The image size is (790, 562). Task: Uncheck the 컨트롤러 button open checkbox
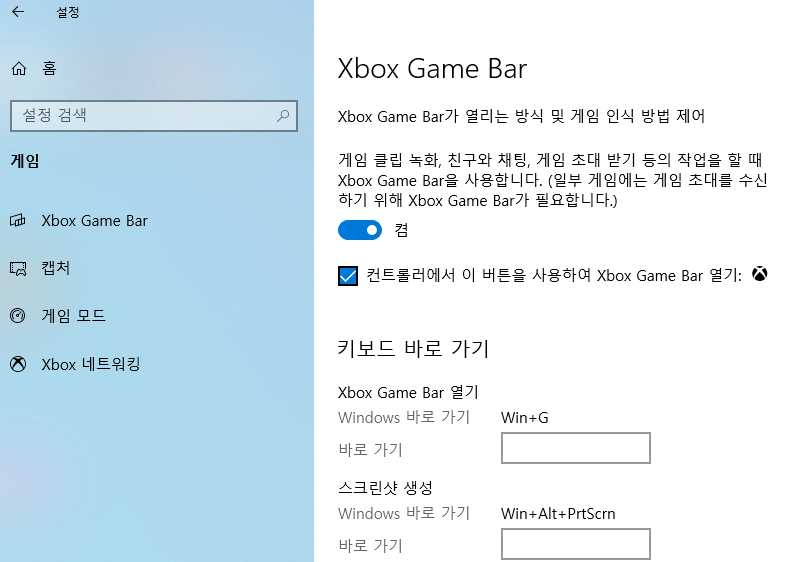coord(348,276)
